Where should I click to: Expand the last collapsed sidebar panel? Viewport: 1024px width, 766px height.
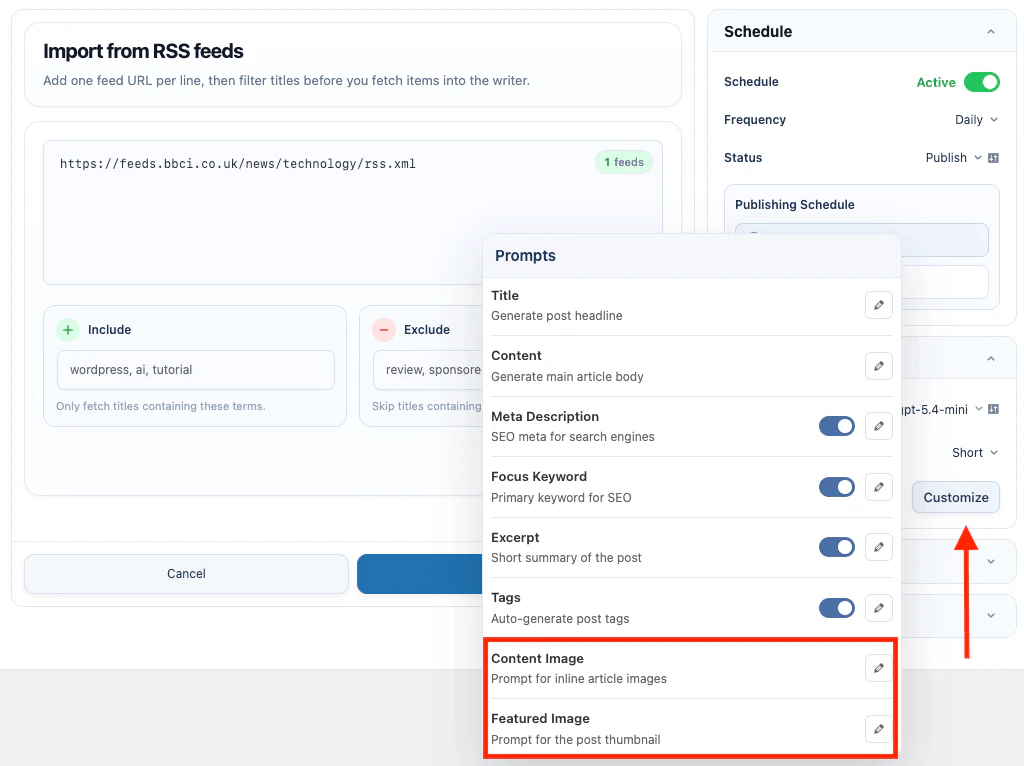click(991, 615)
